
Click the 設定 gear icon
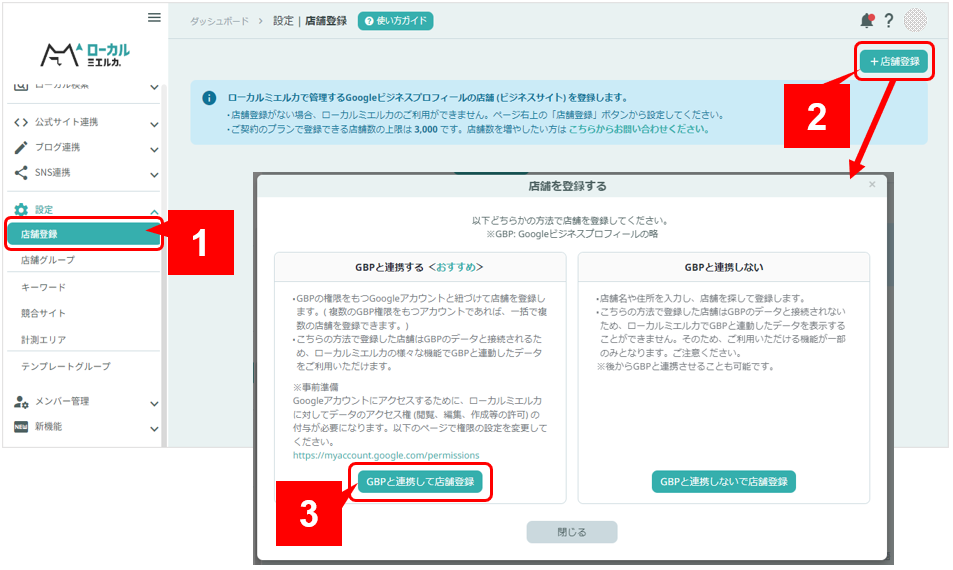coord(21,210)
